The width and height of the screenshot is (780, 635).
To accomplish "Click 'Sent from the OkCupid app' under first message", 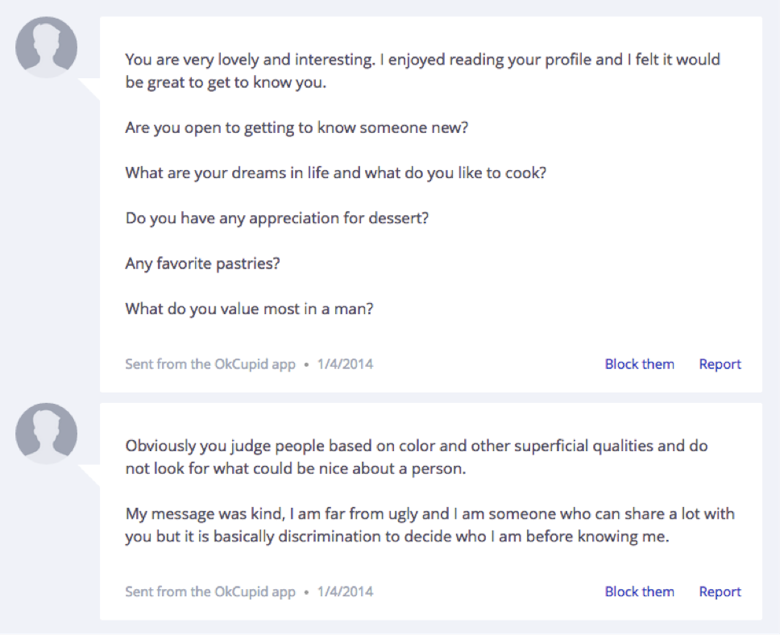I will (x=210, y=364).
